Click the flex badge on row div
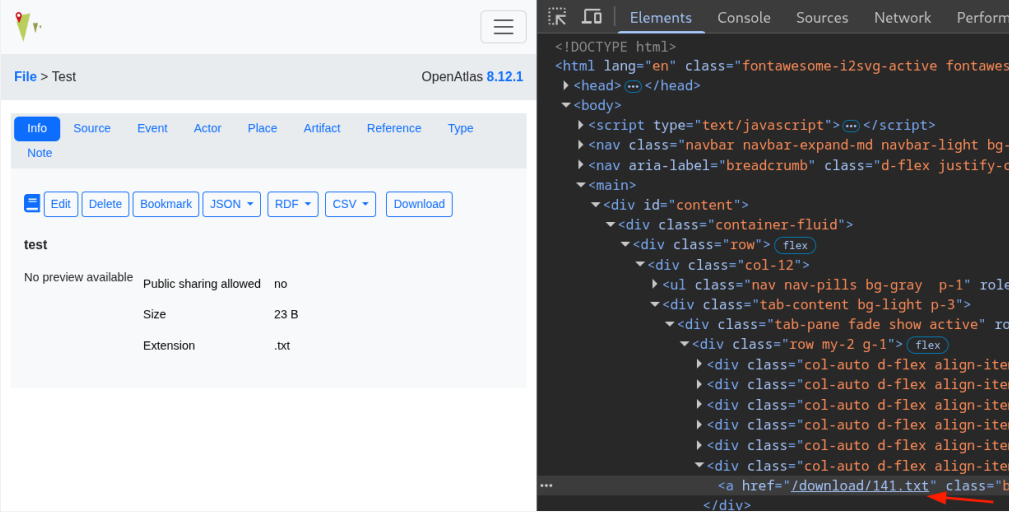The height and width of the screenshot is (512, 1009). tap(795, 245)
